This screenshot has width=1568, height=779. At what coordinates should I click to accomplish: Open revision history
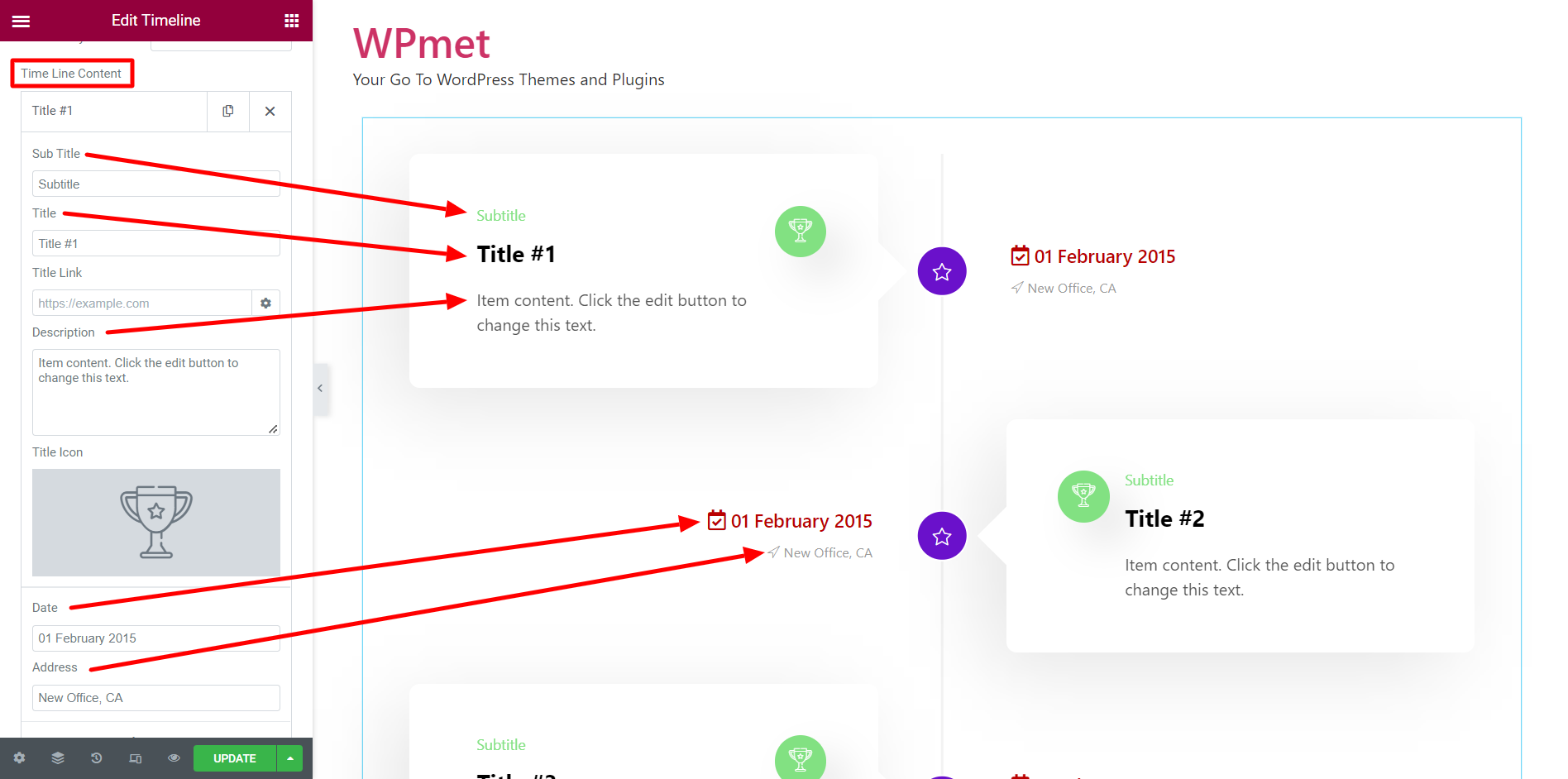pyautogui.click(x=97, y=758)
